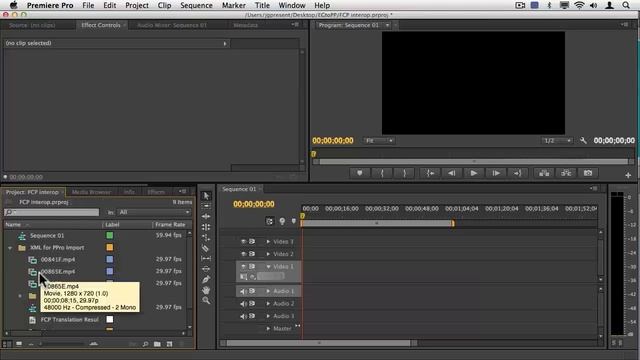640x360 pixels.
Task: Mute the Audio 3 track speaker
Action: (243, 316)
